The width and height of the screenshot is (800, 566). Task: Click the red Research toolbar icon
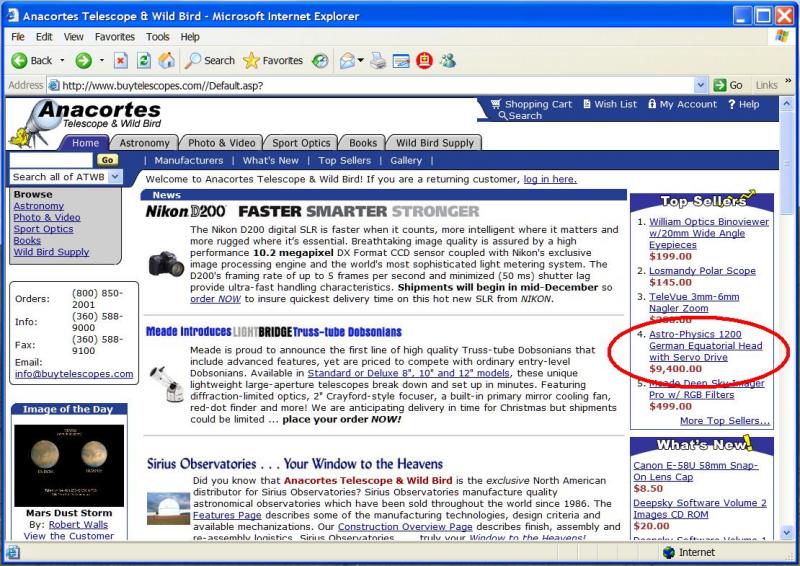(x=424, y=61)
